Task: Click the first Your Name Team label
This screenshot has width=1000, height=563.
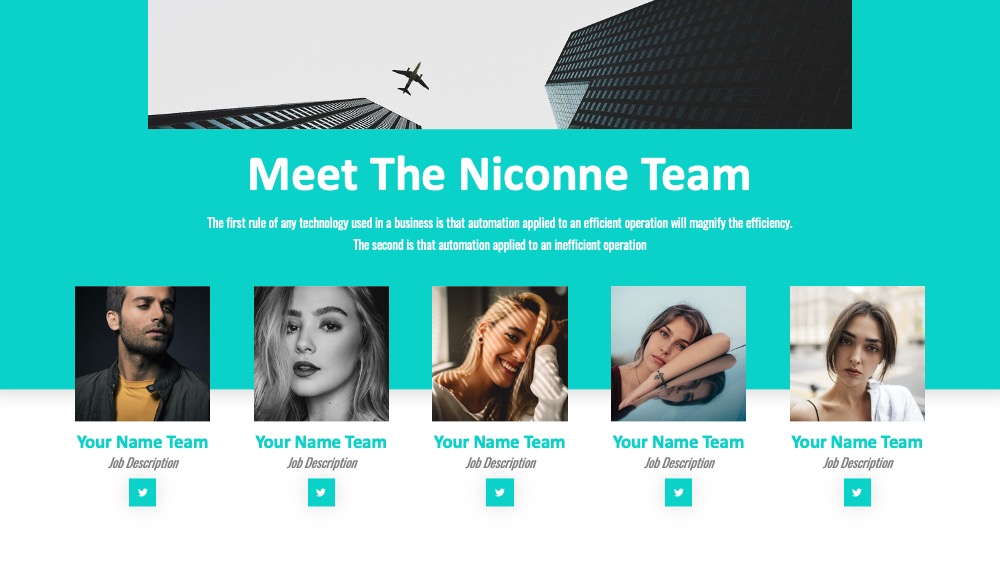Action: pos(142,442)
